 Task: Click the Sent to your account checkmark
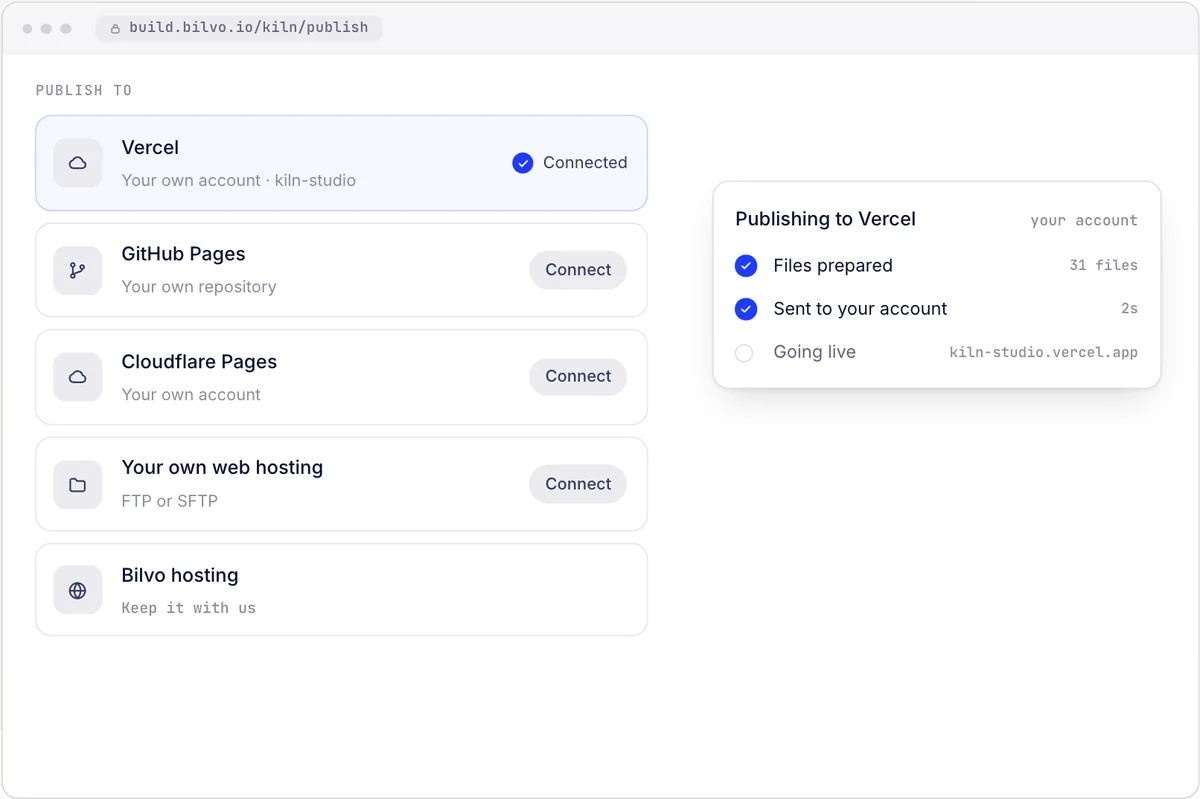click(x=746, y=309)
